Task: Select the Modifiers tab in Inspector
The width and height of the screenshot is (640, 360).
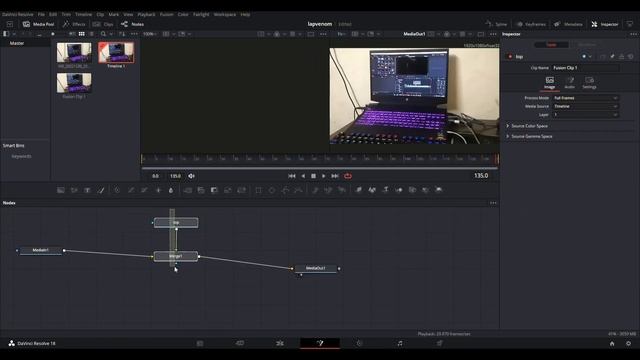Action: point(587,44)
